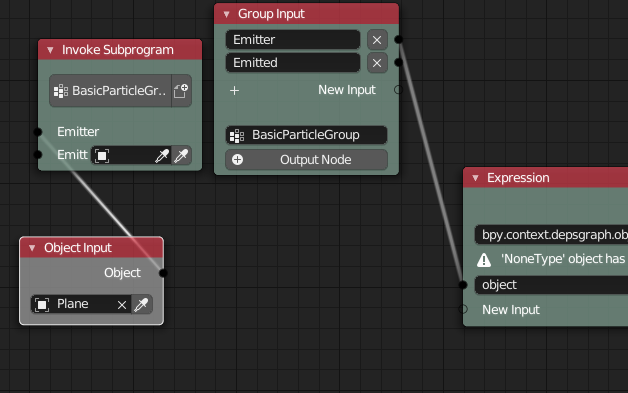Click the New Input label in Group Input

pyautogui.click(x=347, y=90)
